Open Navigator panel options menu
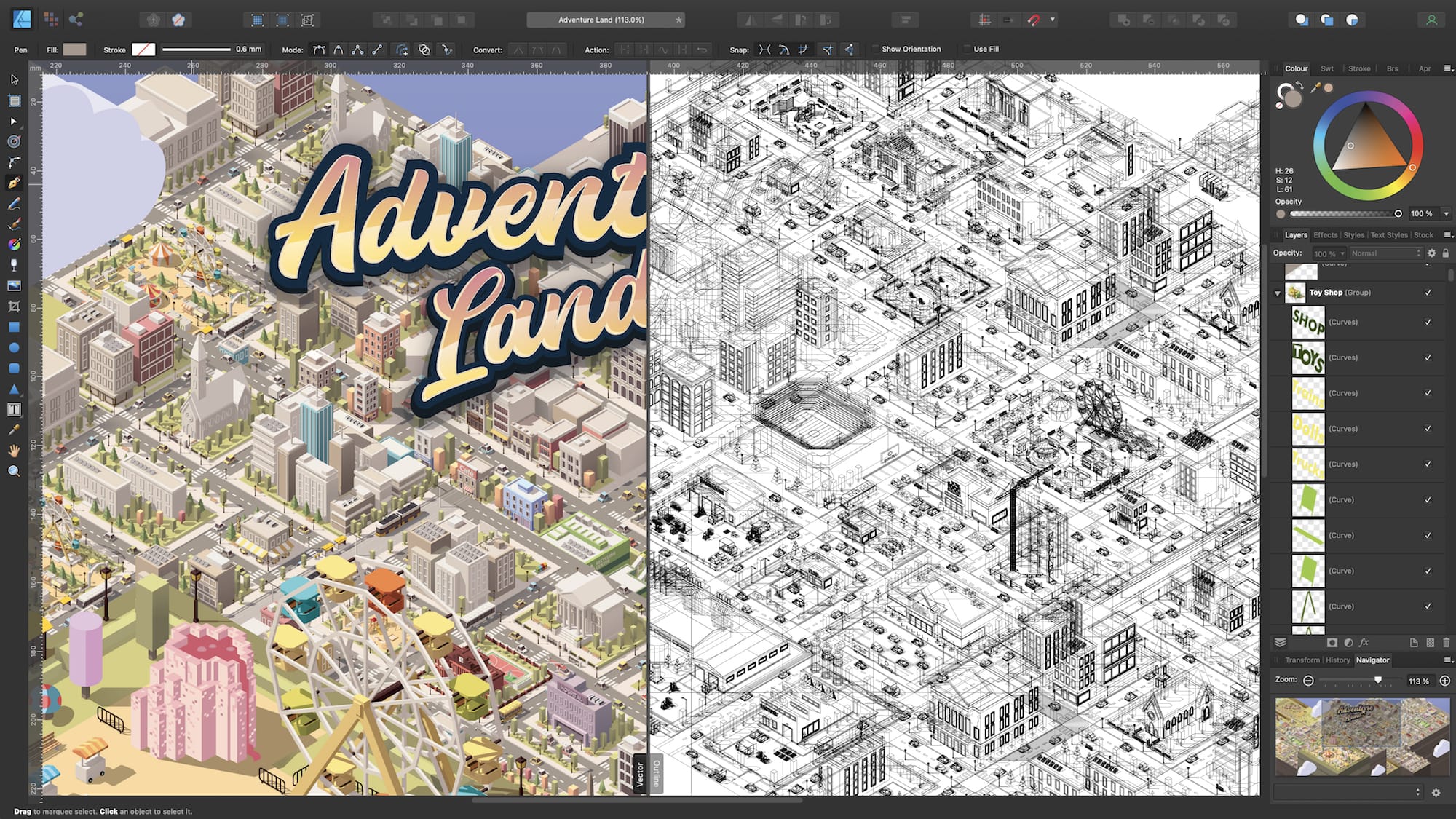 1447,660
